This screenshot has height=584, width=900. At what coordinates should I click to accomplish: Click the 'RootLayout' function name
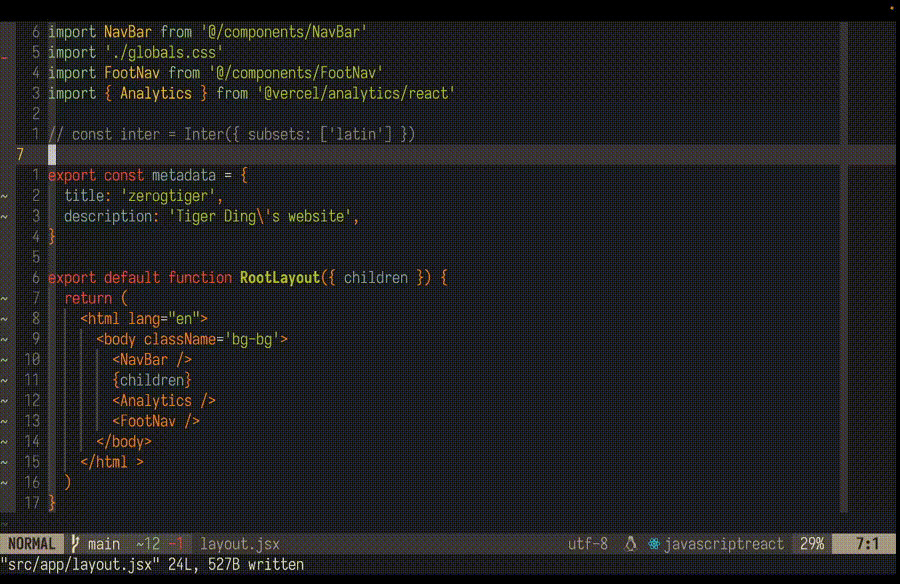[280, 278]
